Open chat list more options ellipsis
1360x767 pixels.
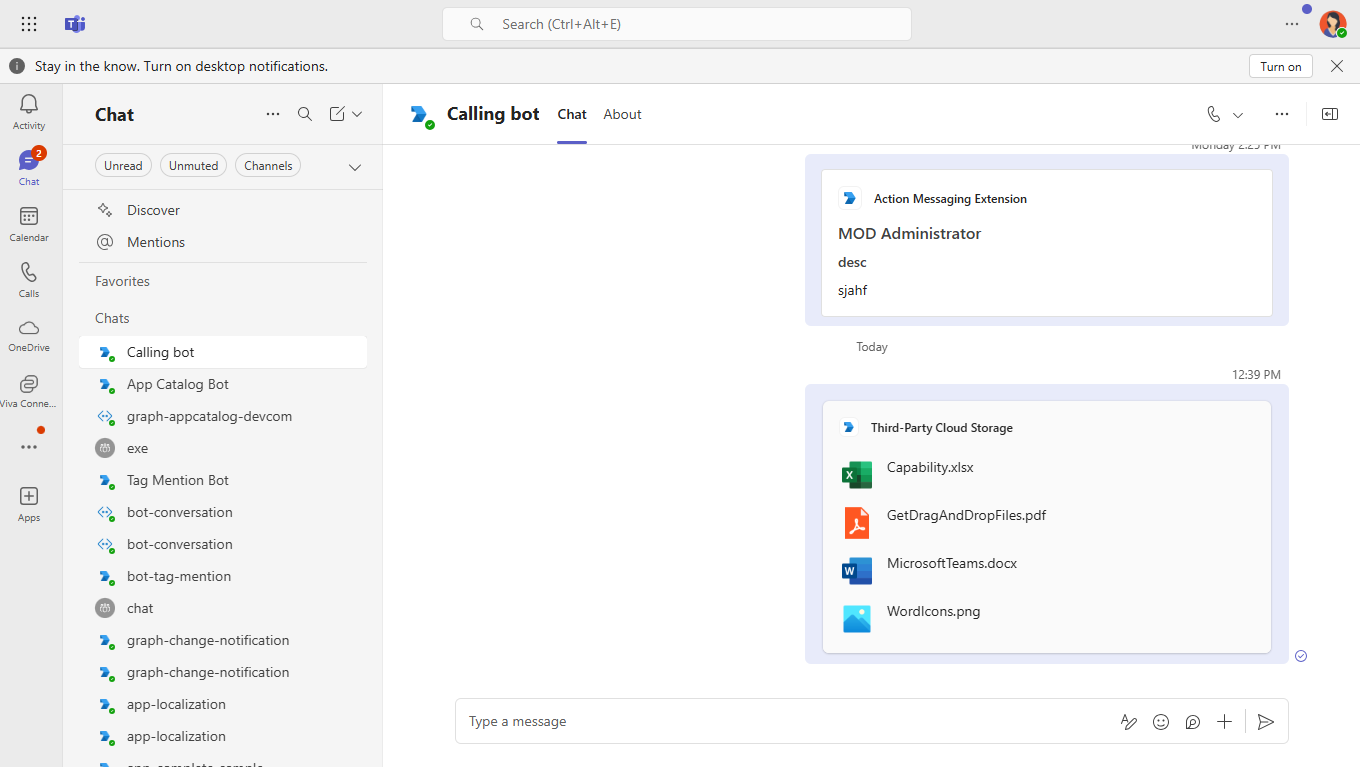[273, 114]
